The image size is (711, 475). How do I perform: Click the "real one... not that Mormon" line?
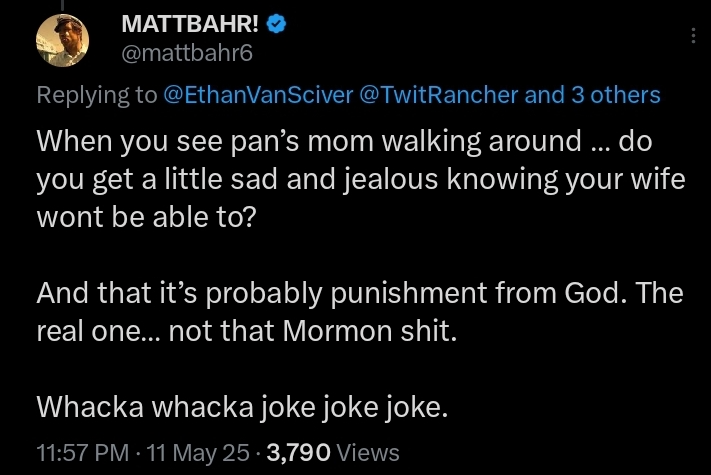click(x=247, y=331)
